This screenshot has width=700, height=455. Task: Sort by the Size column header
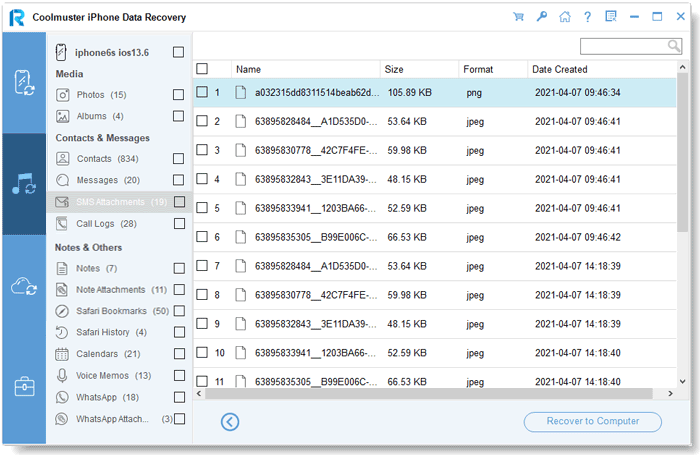tap(419, 69)
